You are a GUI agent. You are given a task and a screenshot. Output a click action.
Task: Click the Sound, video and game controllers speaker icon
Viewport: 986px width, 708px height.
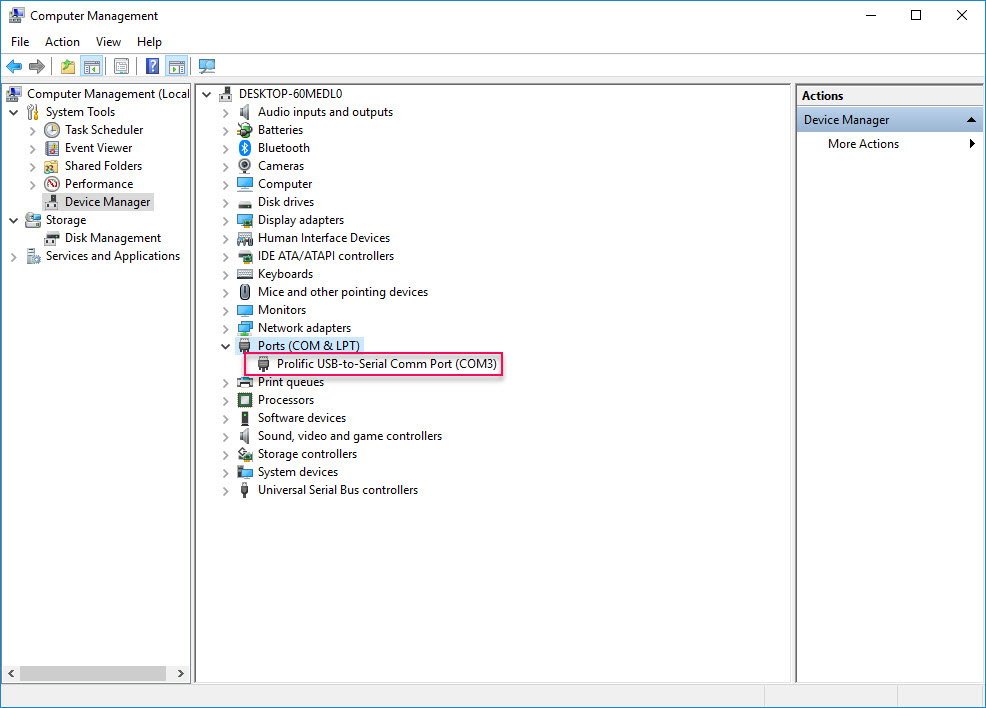pyautogui.click(x=245, y=436)
